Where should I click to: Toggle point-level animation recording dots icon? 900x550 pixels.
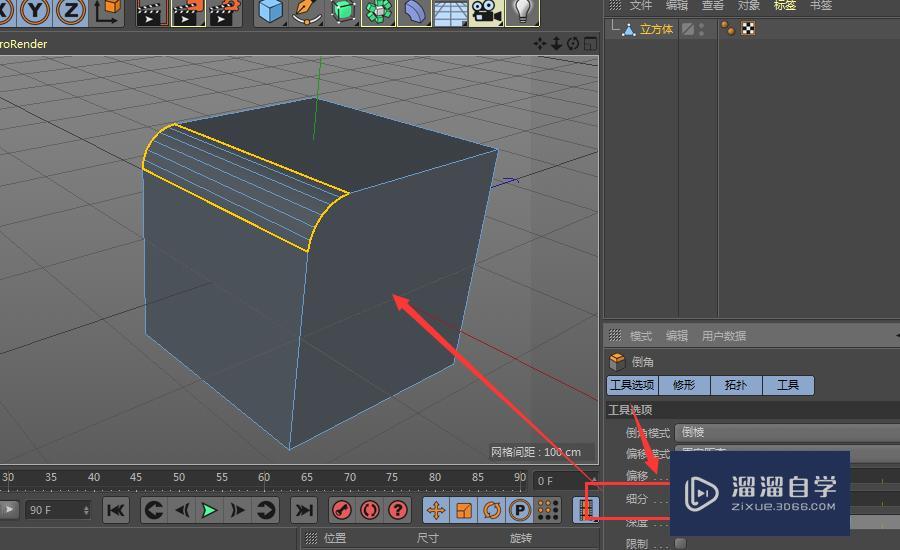click(x=548, y=510)
